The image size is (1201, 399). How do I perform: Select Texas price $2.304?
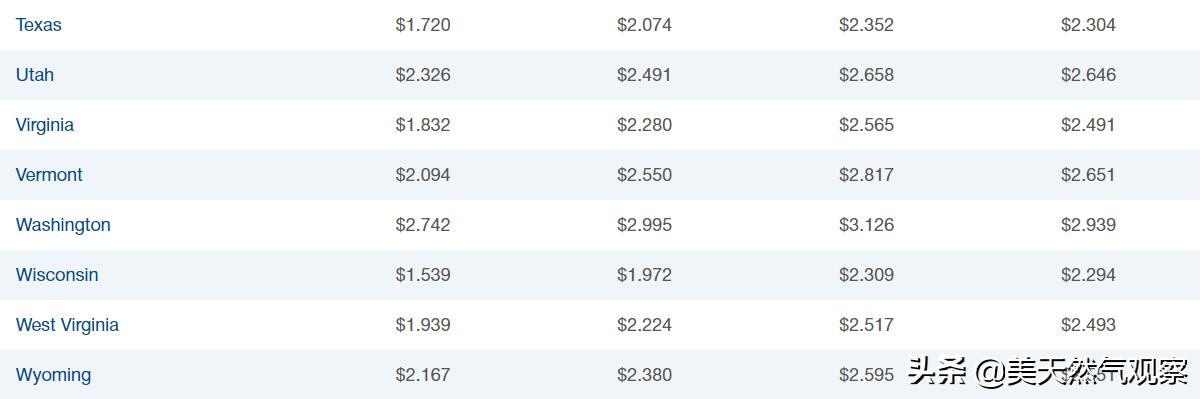point(1088,25)
